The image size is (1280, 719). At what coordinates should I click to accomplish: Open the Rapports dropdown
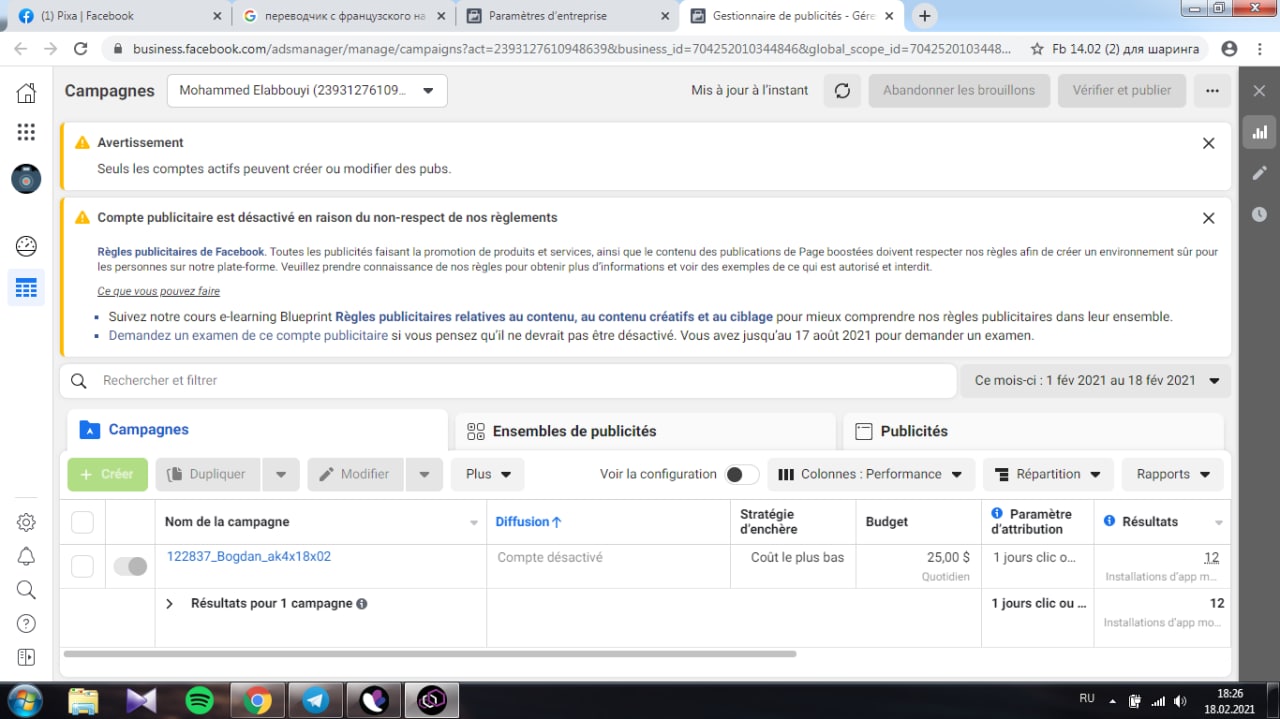(1172, 474)
